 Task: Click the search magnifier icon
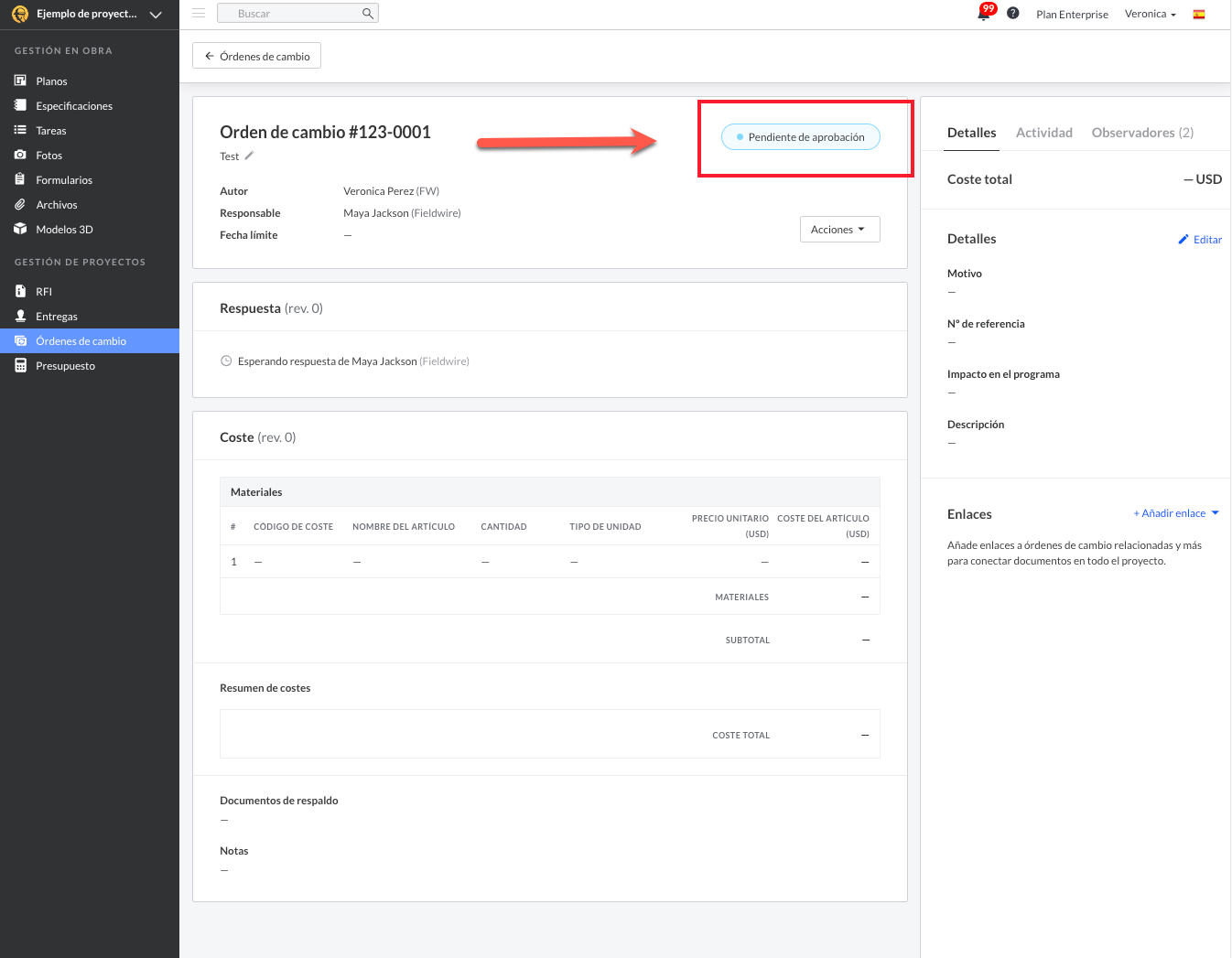point(367,13)
